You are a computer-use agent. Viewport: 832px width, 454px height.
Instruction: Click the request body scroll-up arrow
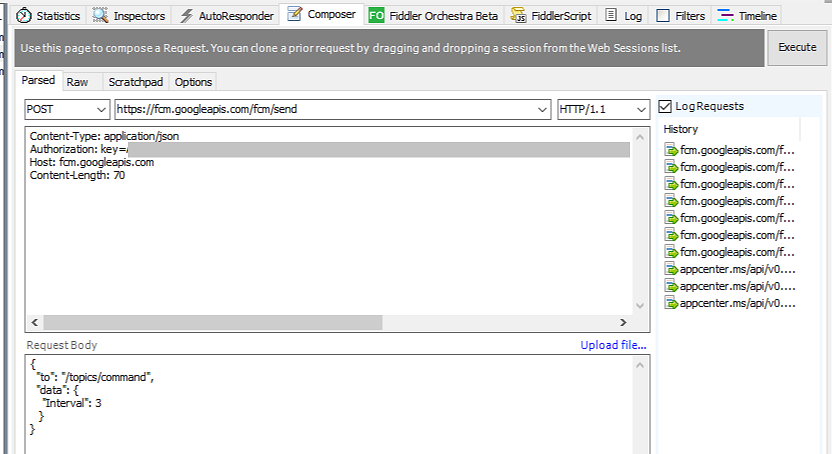pos(640,365)
